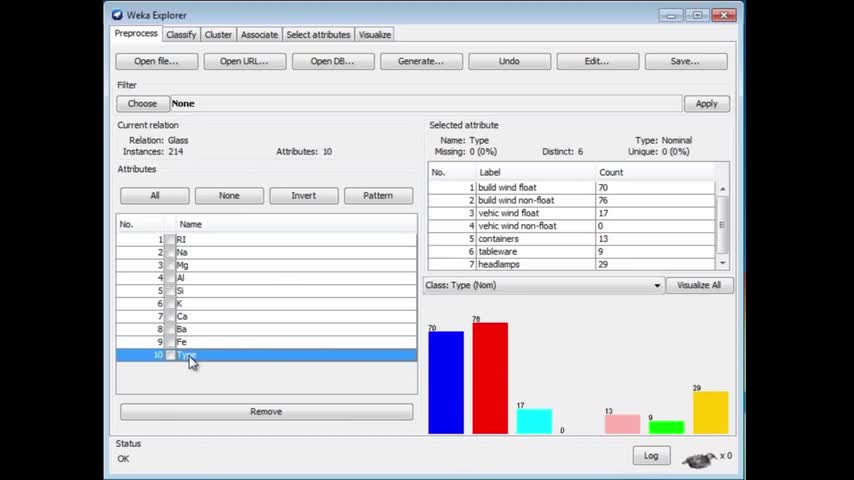854x480 pixels.
Task: Select the 'vehic wind non-float' label row
Action: (571, 226)
